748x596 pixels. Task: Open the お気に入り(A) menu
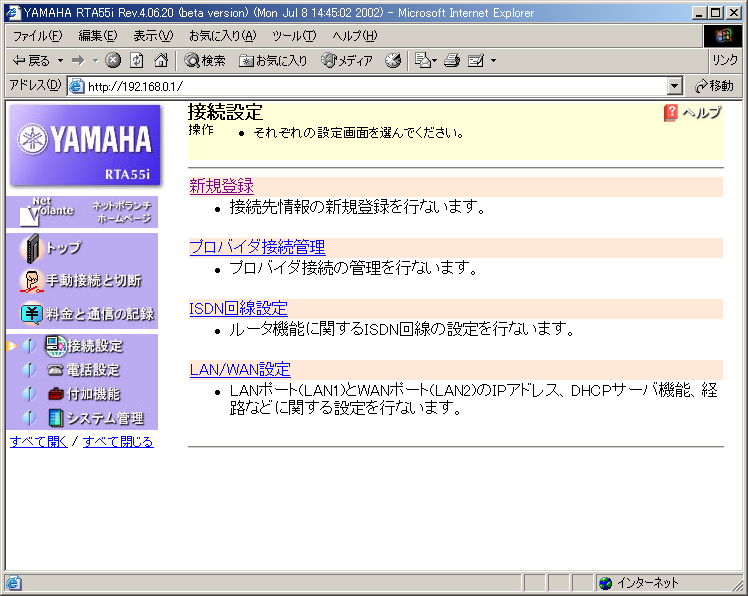pos(222,36)
